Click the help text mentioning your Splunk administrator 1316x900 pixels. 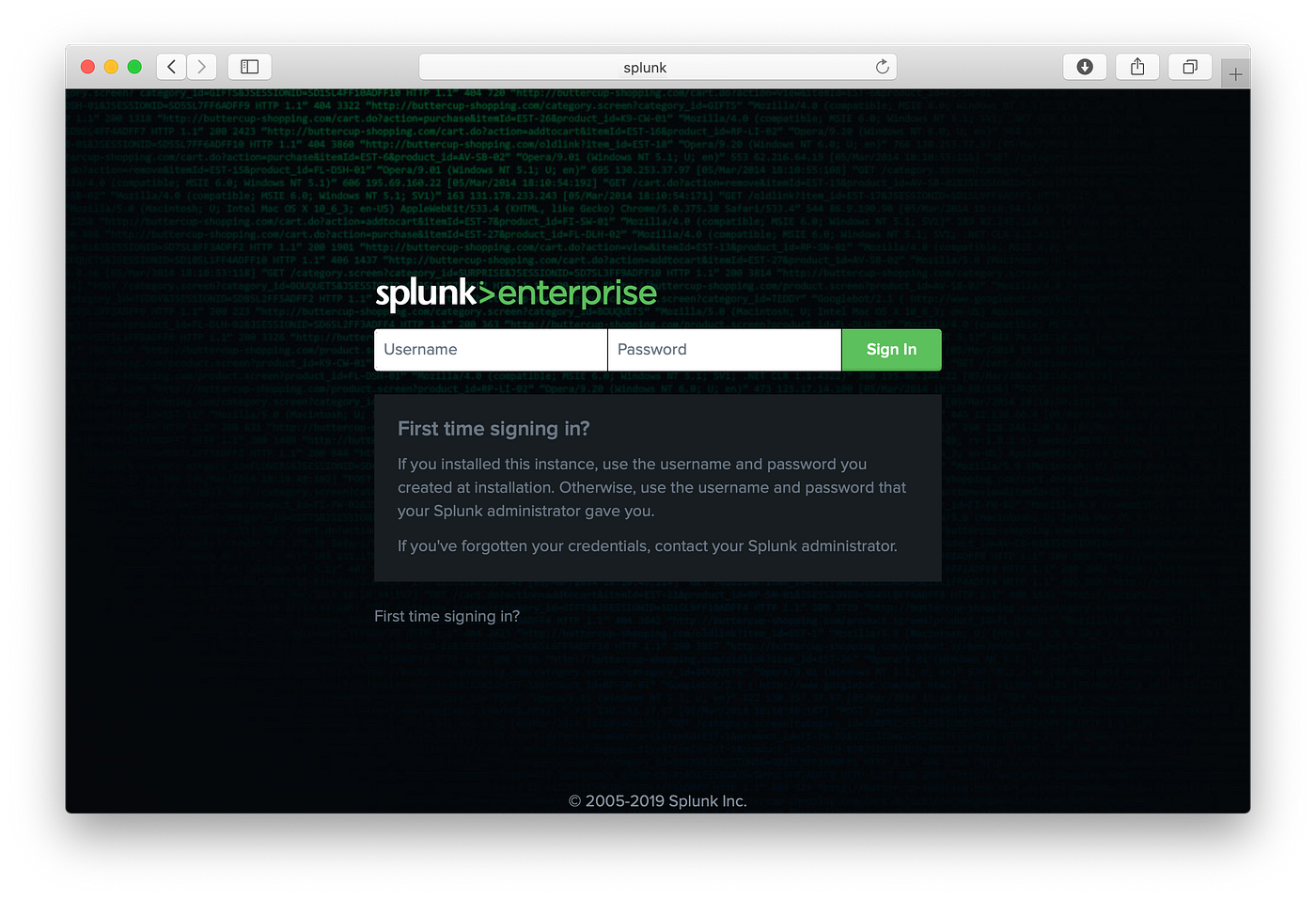point(648,545)
